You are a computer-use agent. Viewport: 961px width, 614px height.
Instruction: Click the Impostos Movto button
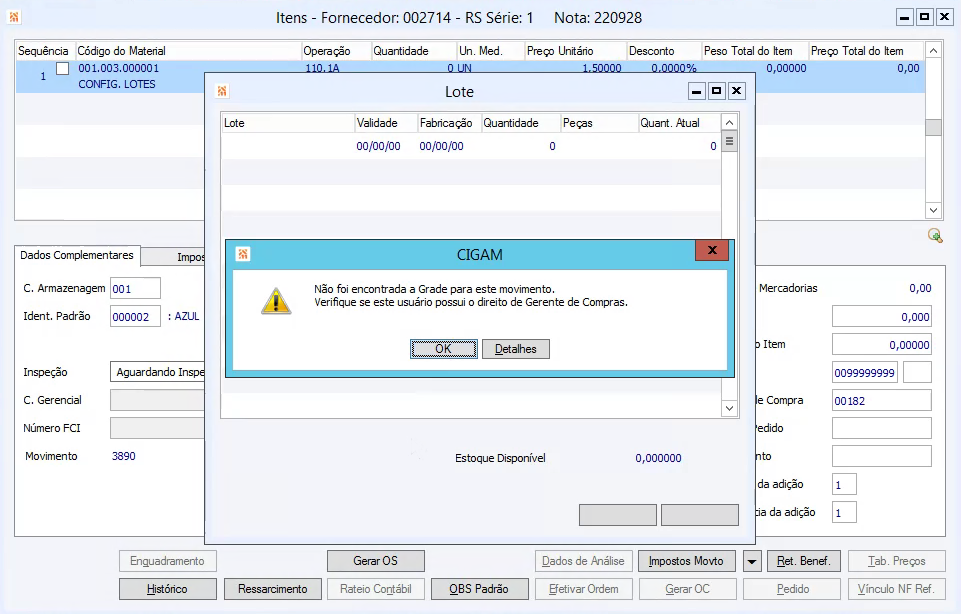(686, 561)
